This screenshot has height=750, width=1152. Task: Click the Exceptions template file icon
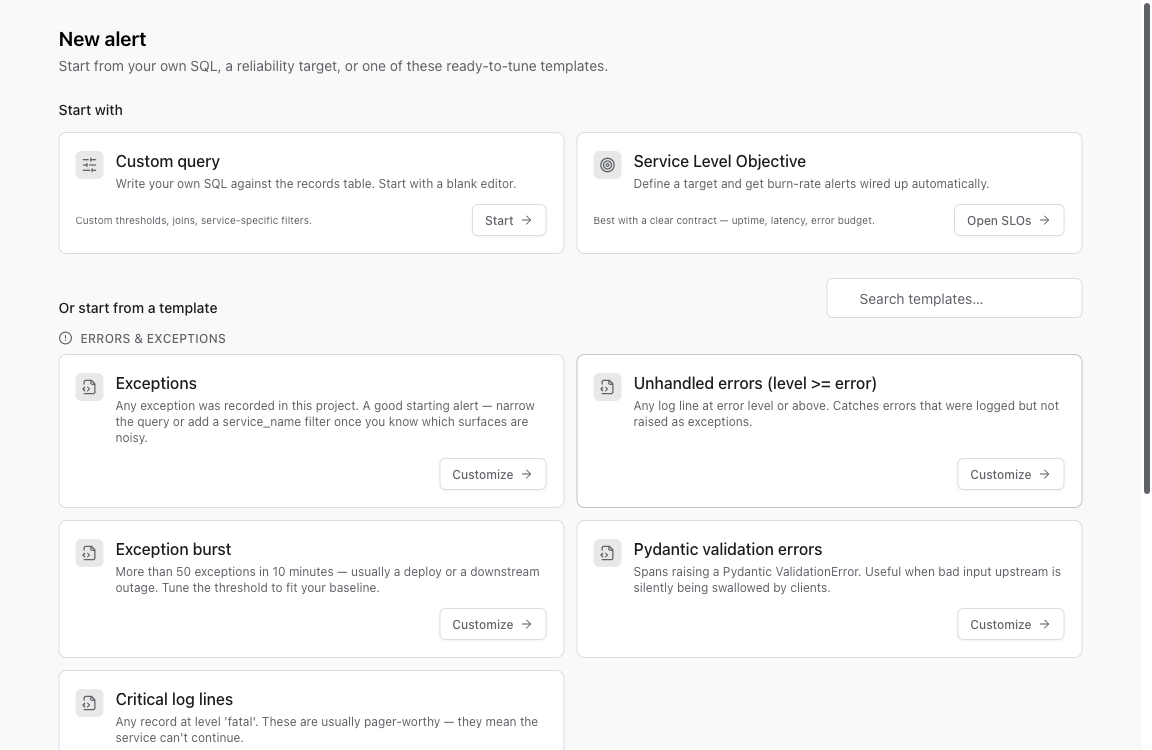tap(89, 387)
